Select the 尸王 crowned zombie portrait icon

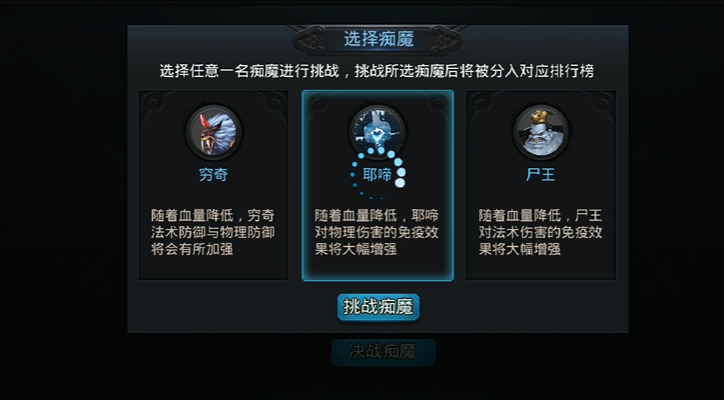(541, 133)
